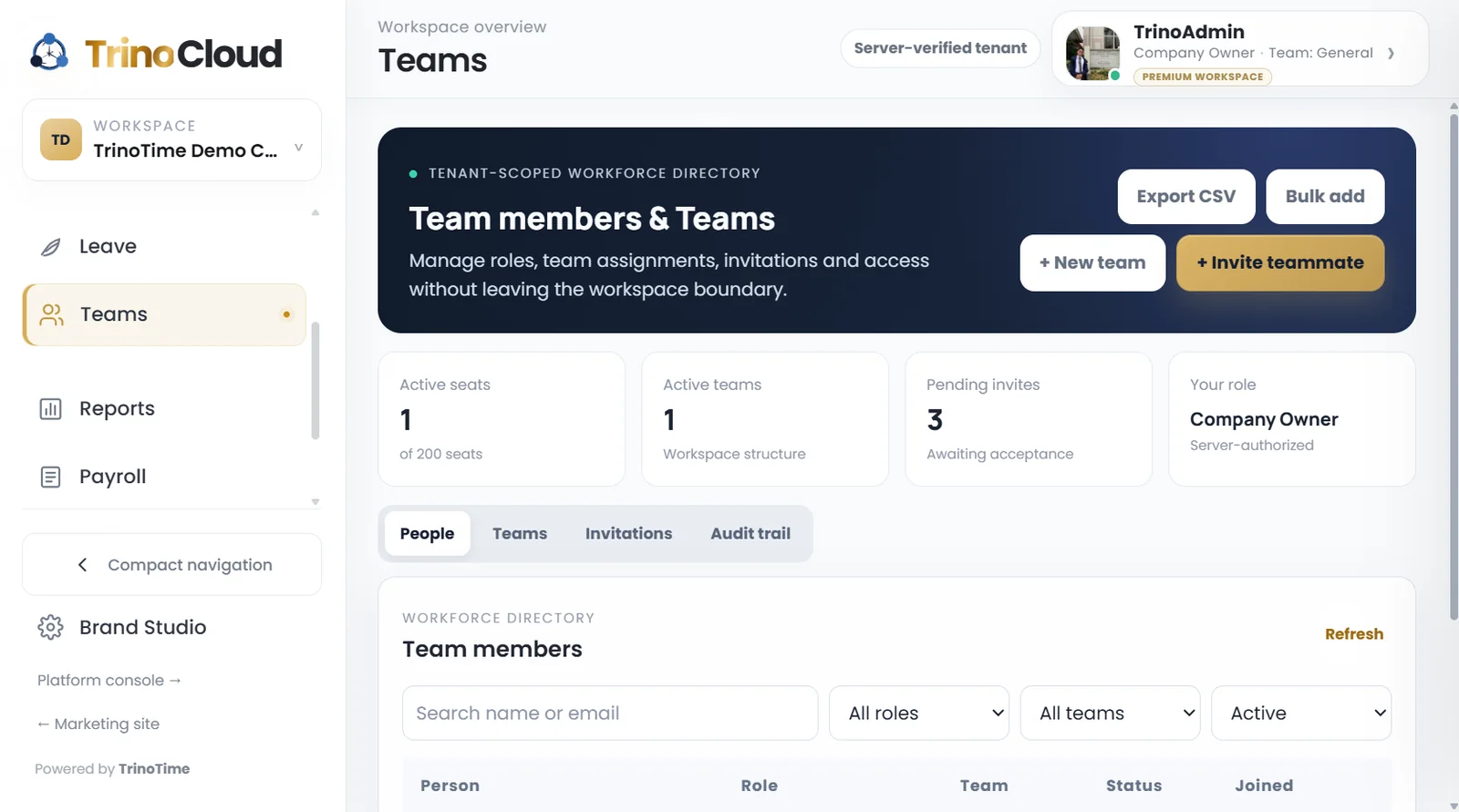The height and width of the screenshot is (812, 1459).
Task: Refresh the team members list
Action: pyautogui.click(x=1354, y=634)
